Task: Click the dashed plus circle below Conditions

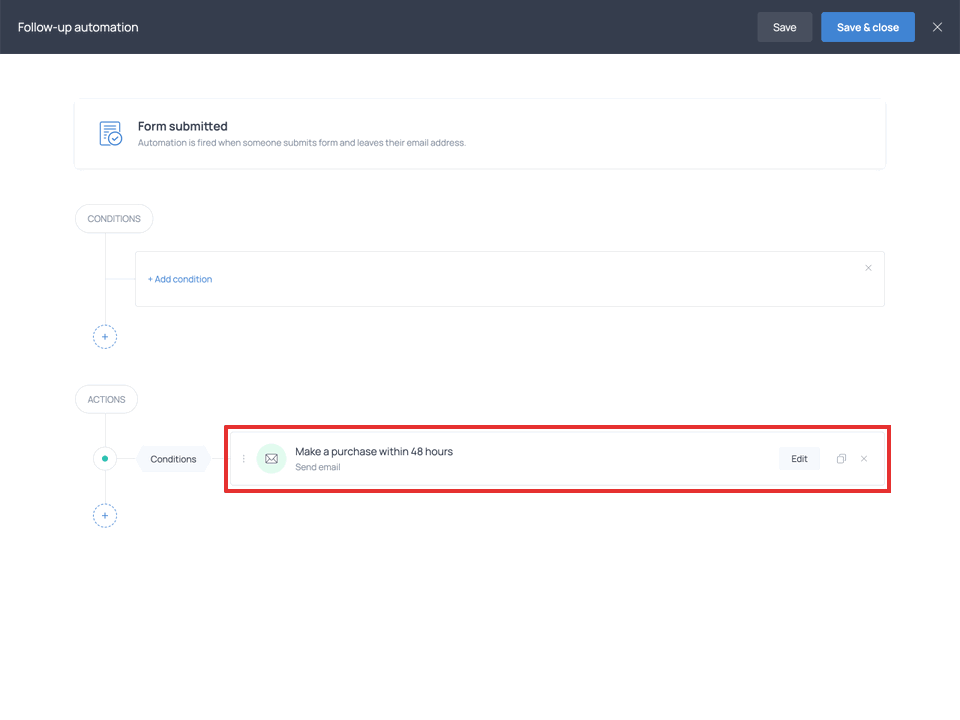Action: point(105,337)
